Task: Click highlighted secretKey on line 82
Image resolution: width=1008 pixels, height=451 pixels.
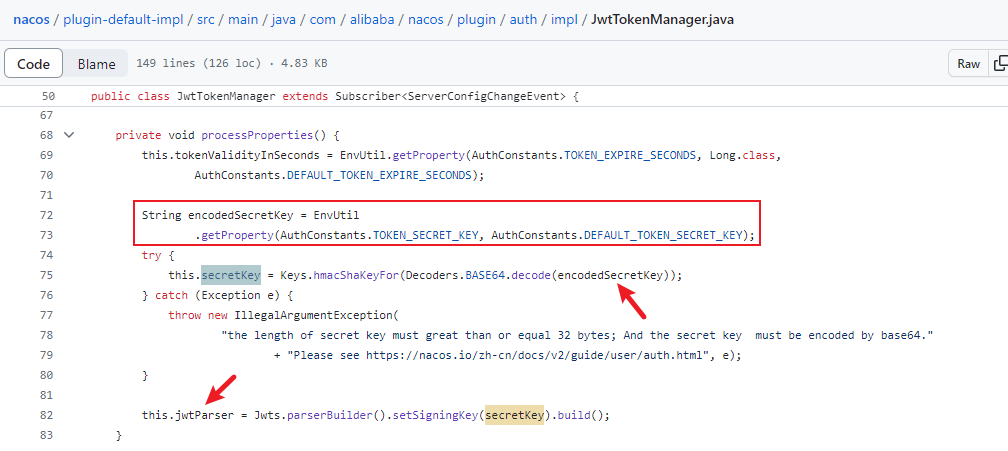Action: [x=515, y=414]
